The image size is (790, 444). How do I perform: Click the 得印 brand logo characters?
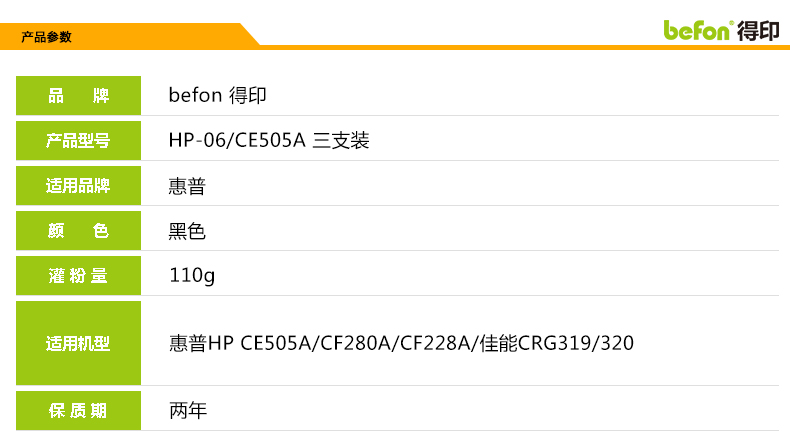pos(757,30)
